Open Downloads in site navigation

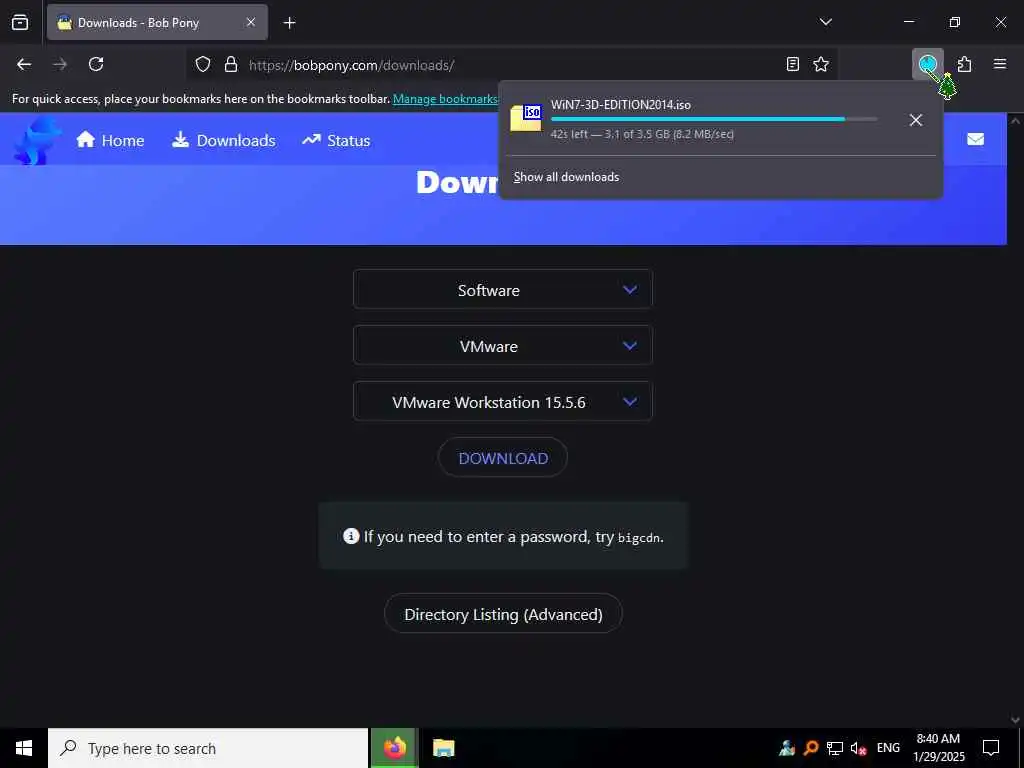pos(223,140)
